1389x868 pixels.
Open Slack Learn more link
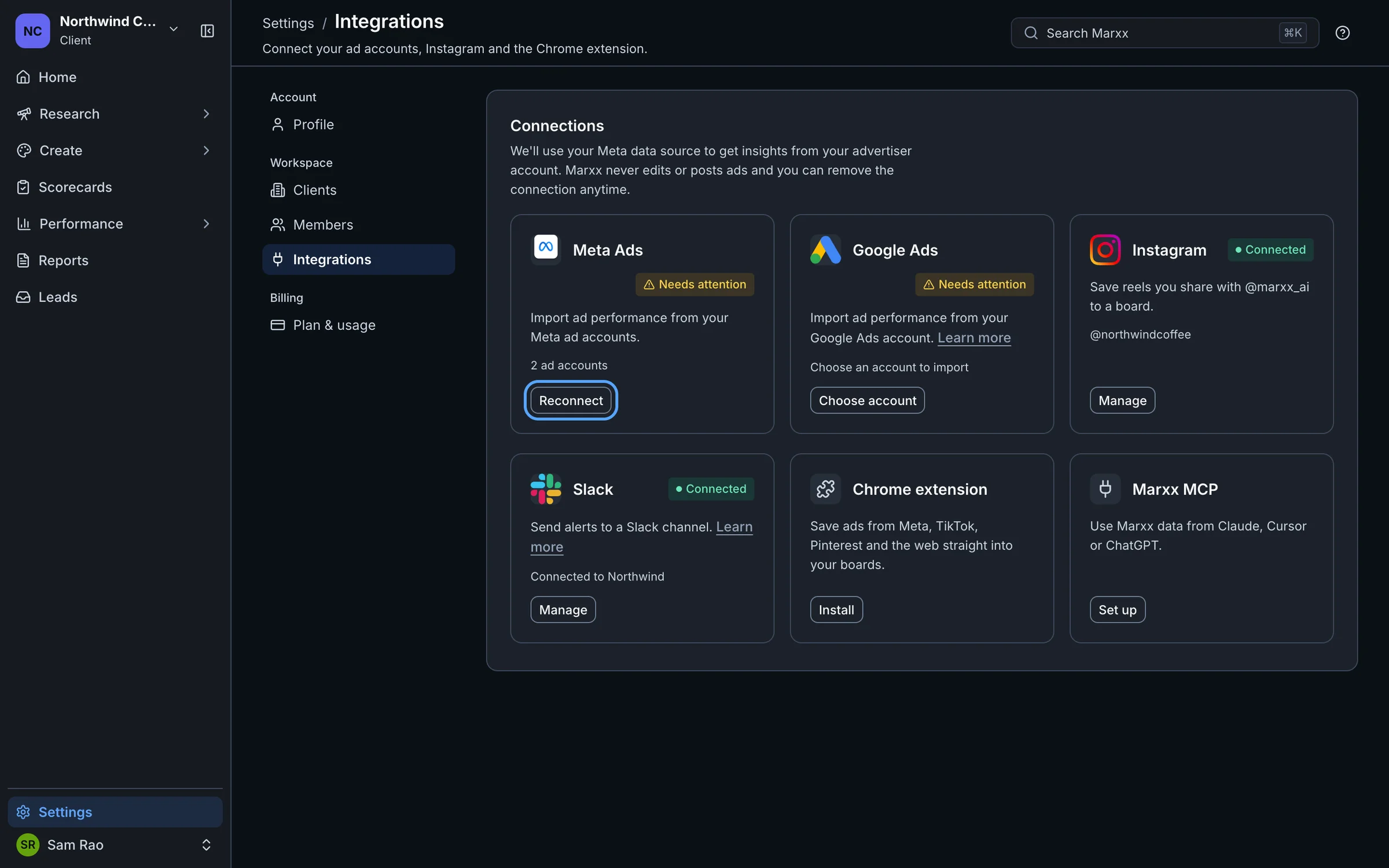coord(734,527)
